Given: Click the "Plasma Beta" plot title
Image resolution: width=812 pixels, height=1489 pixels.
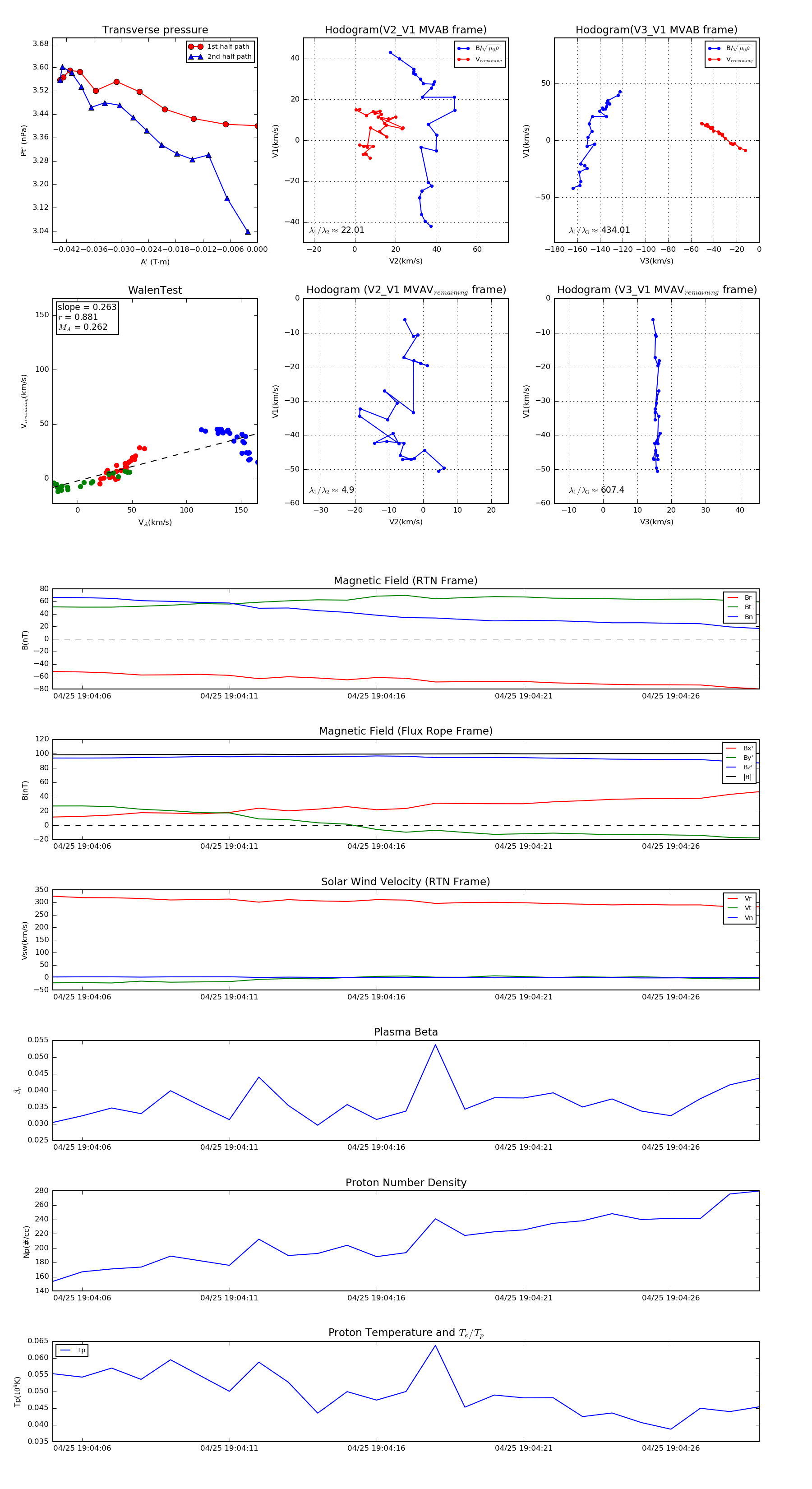Looking at the screenshot, I should click(x=406, y=1032).
